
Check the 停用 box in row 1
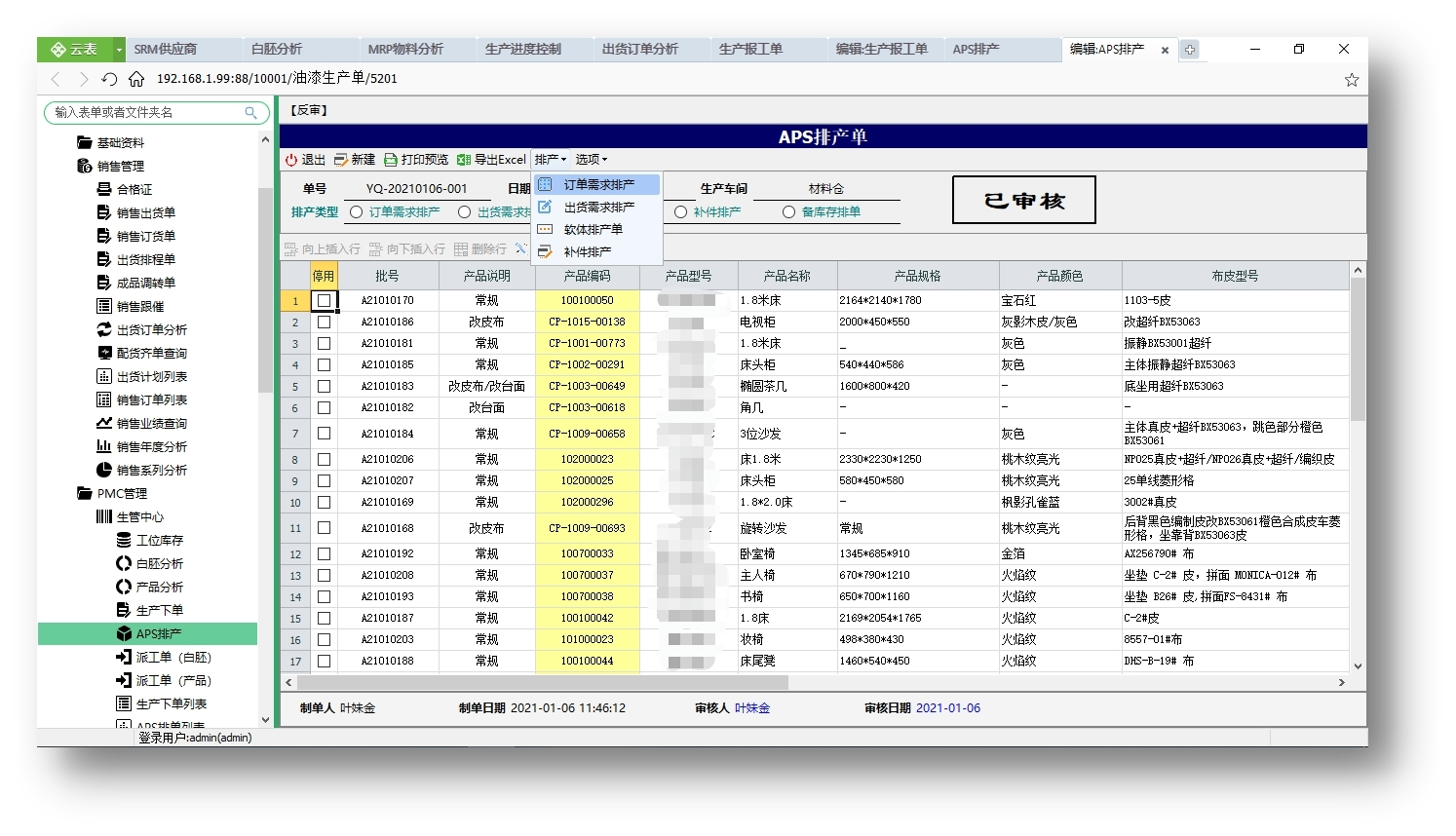point(324,301)
